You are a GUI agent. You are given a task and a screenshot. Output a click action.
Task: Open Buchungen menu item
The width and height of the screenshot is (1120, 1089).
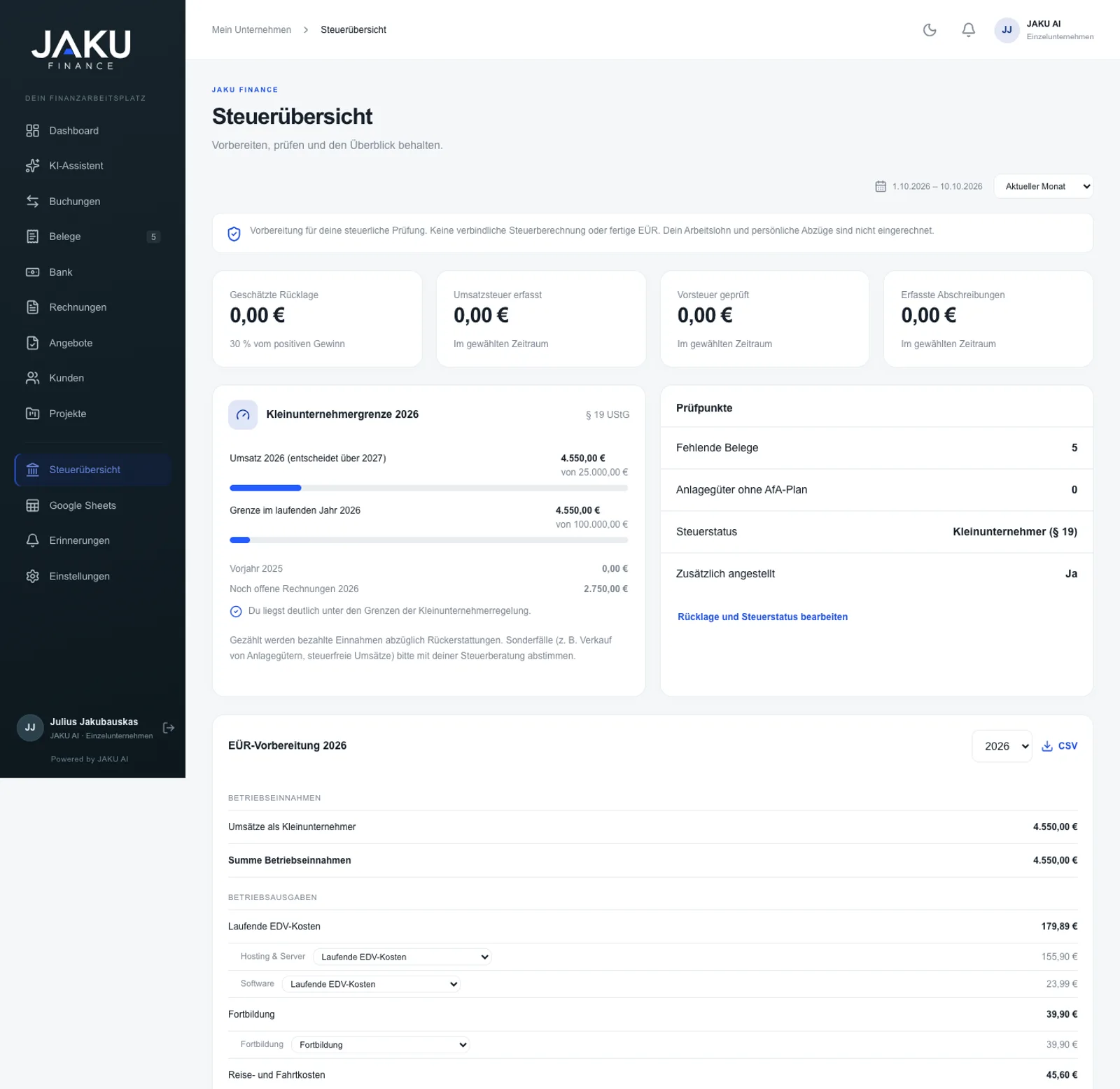(x=93, y=202)
